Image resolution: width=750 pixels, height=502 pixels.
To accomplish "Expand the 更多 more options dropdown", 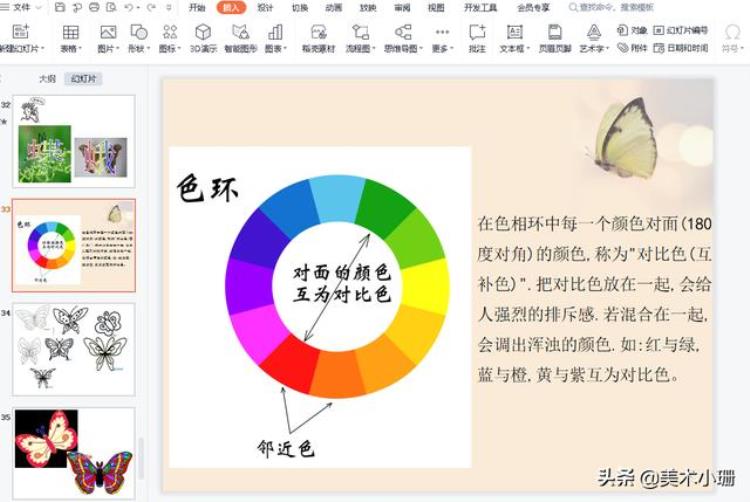I will click(441, 47).
